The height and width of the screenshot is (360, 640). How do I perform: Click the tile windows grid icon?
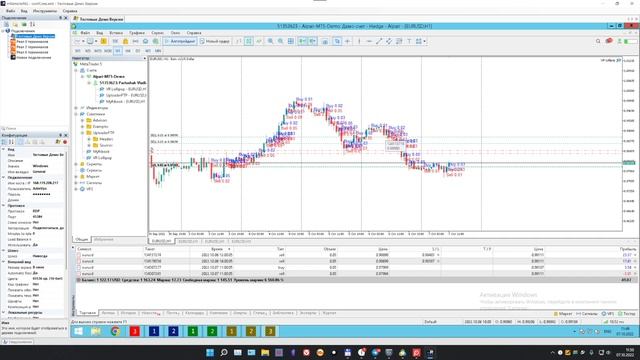pyautogui.click(x=291, y=41)
